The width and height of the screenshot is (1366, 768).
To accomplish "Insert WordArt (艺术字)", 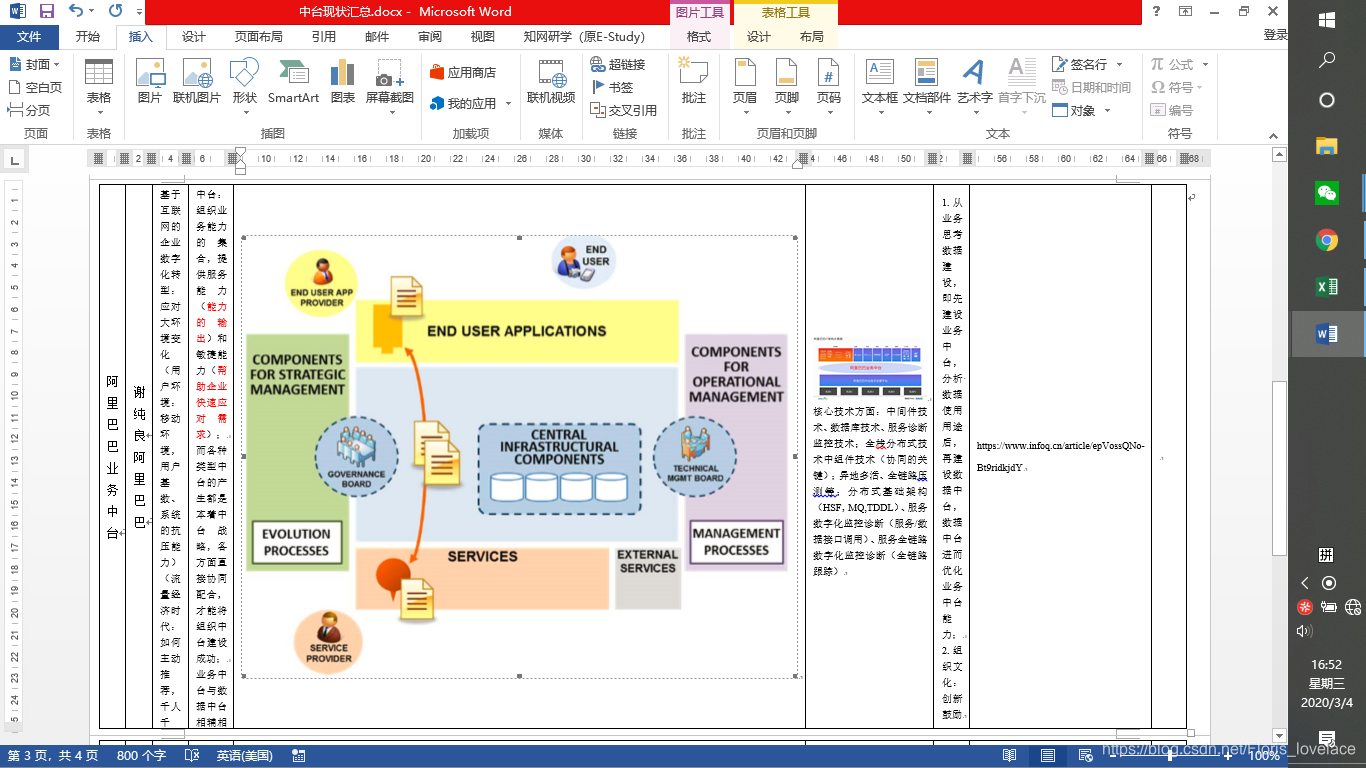I will [x=974, y=86].
